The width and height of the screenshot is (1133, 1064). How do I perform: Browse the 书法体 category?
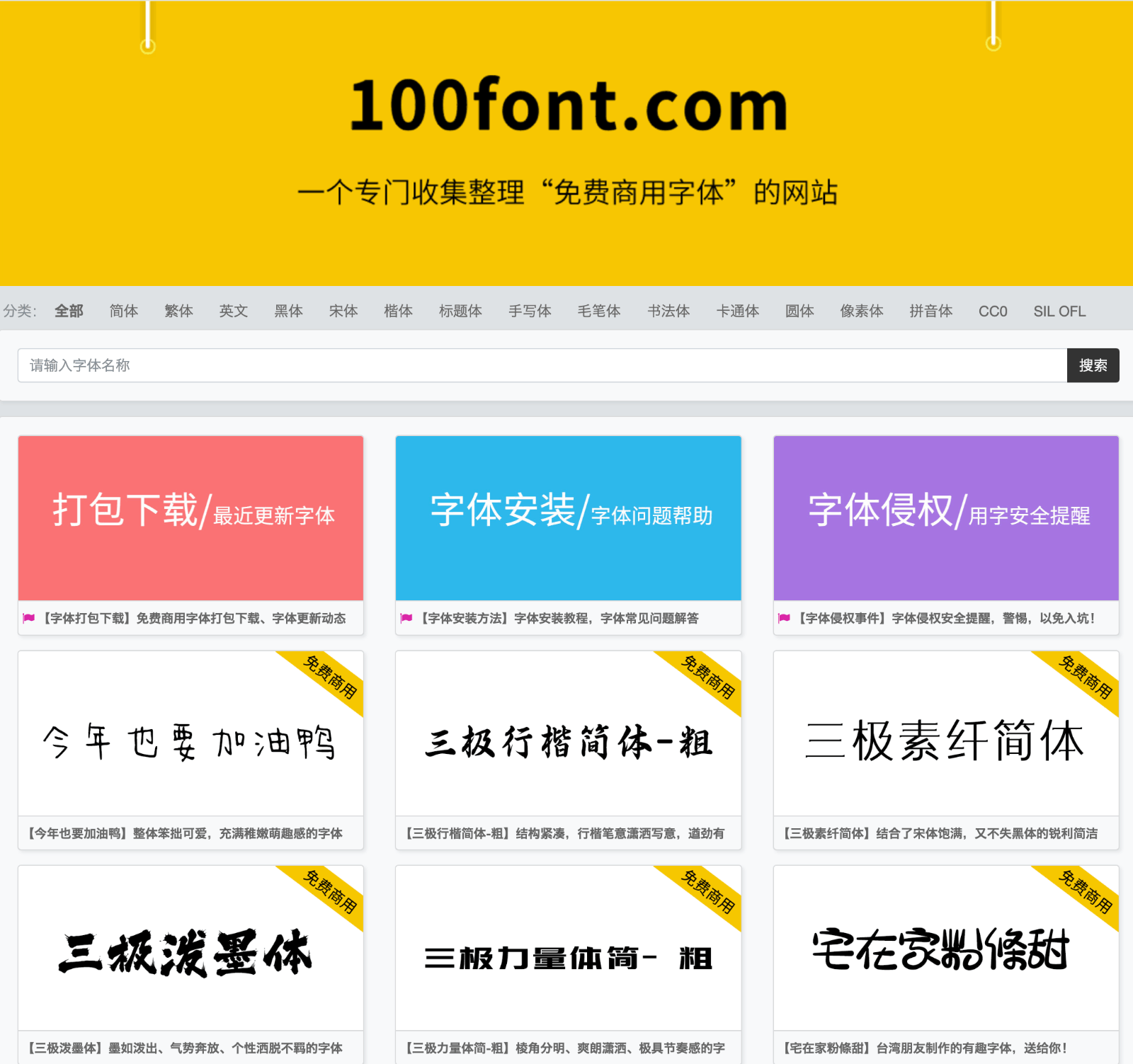point(668,311)
